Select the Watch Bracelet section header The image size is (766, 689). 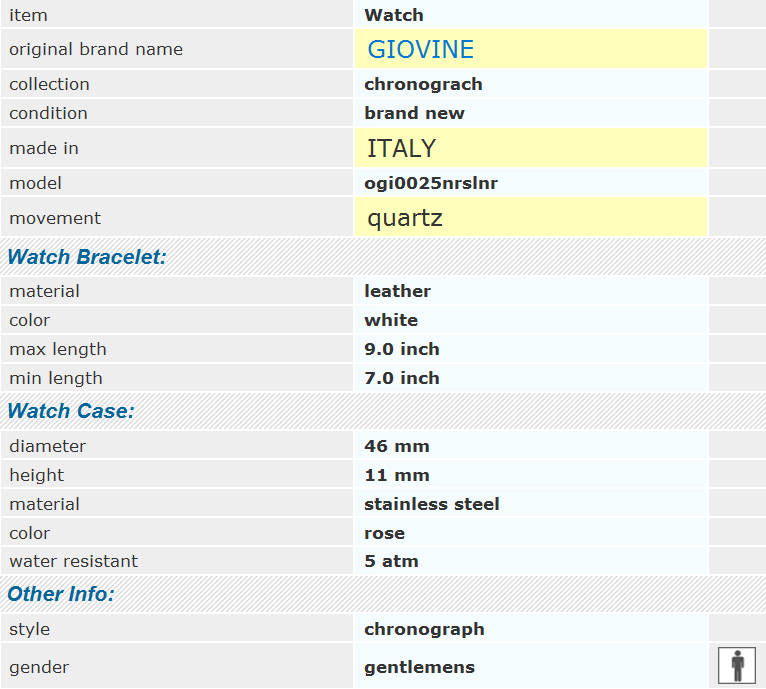(x=87, y=257)
